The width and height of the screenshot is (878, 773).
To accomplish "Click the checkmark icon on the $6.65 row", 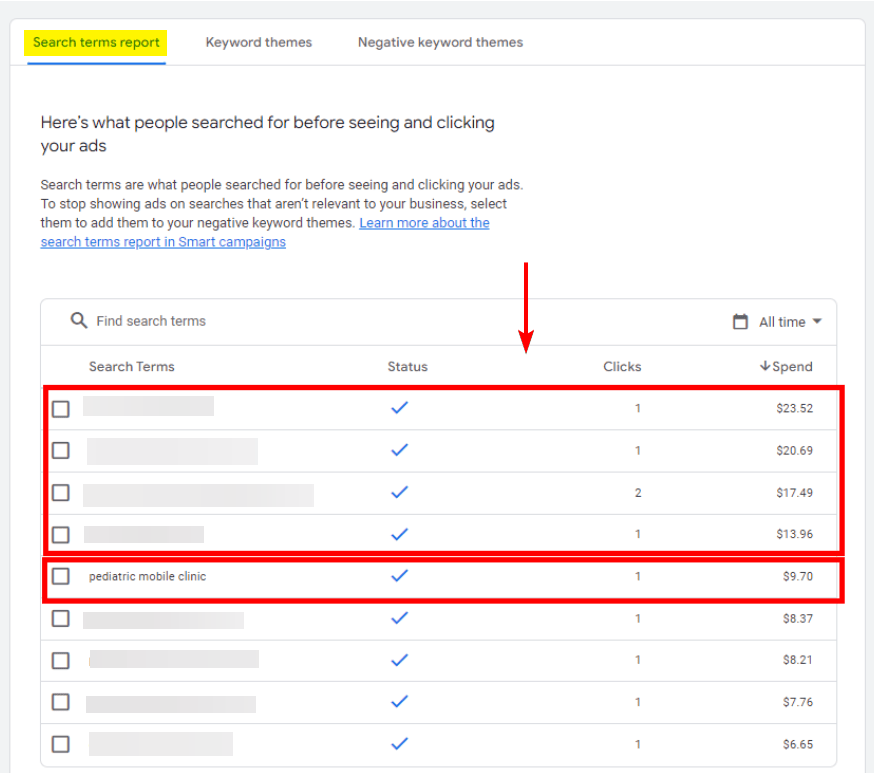I will [x=399, y=744].
